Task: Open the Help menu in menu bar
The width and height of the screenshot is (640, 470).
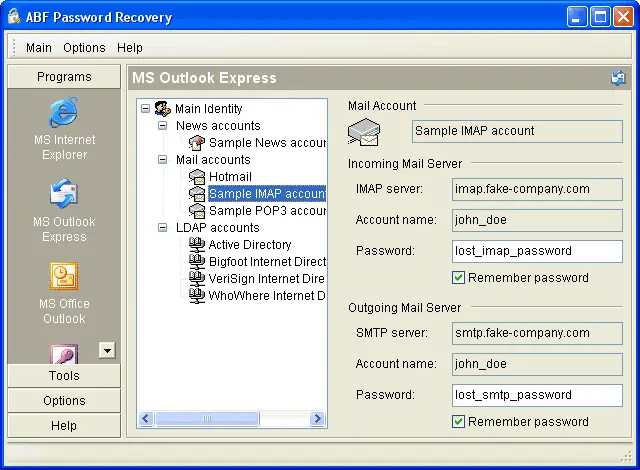Action: 130,48
